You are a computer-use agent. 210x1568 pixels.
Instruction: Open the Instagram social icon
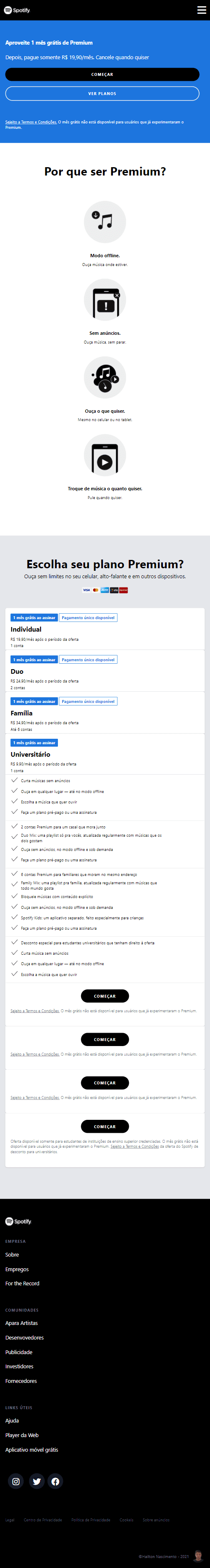click(16, 1481)
